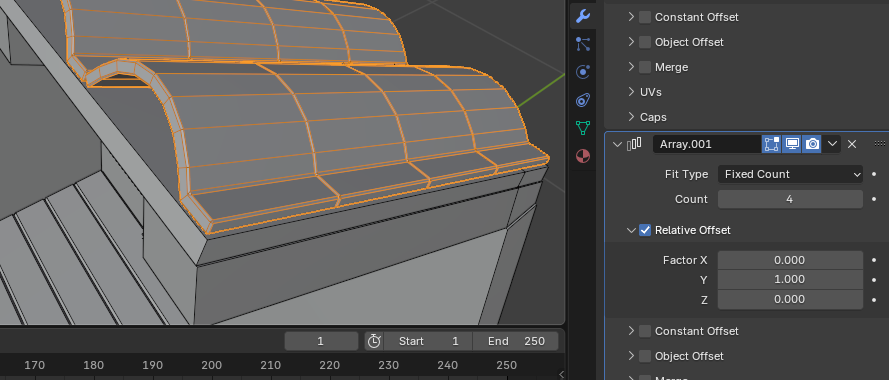Open the Fit Type dropdown
The height and width of the screenshot is (380, 889).
(790, 174)
